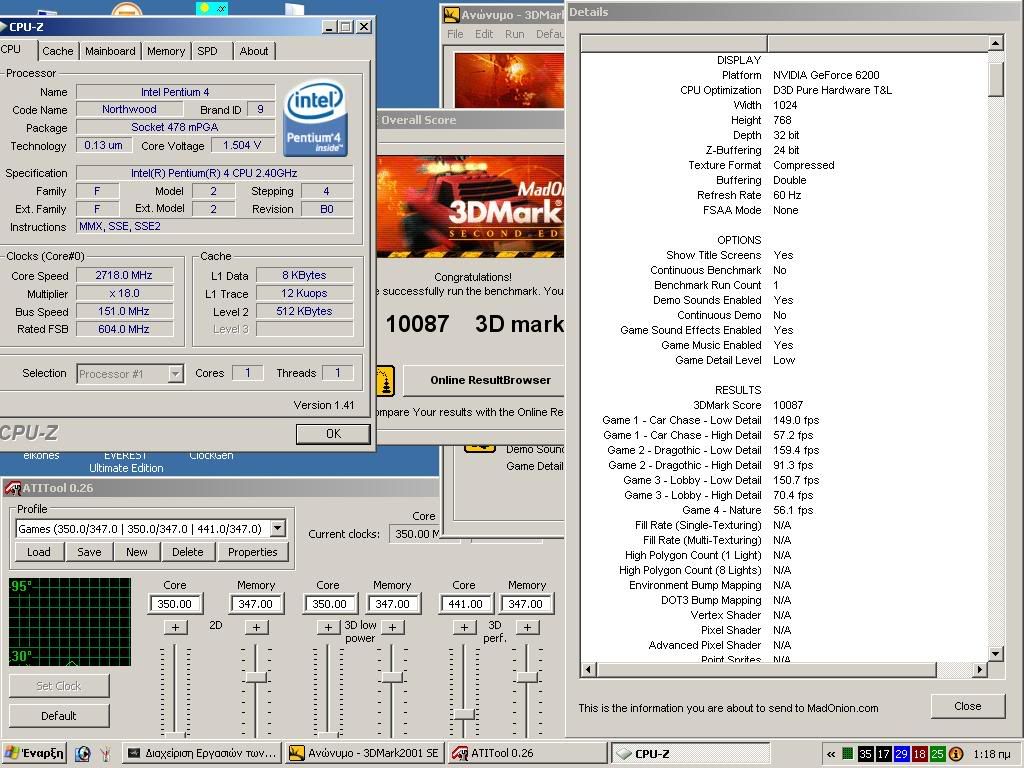Click the 2D Core clock input field
Viewport: 1024px width, 768px height.
click(175, 604)
